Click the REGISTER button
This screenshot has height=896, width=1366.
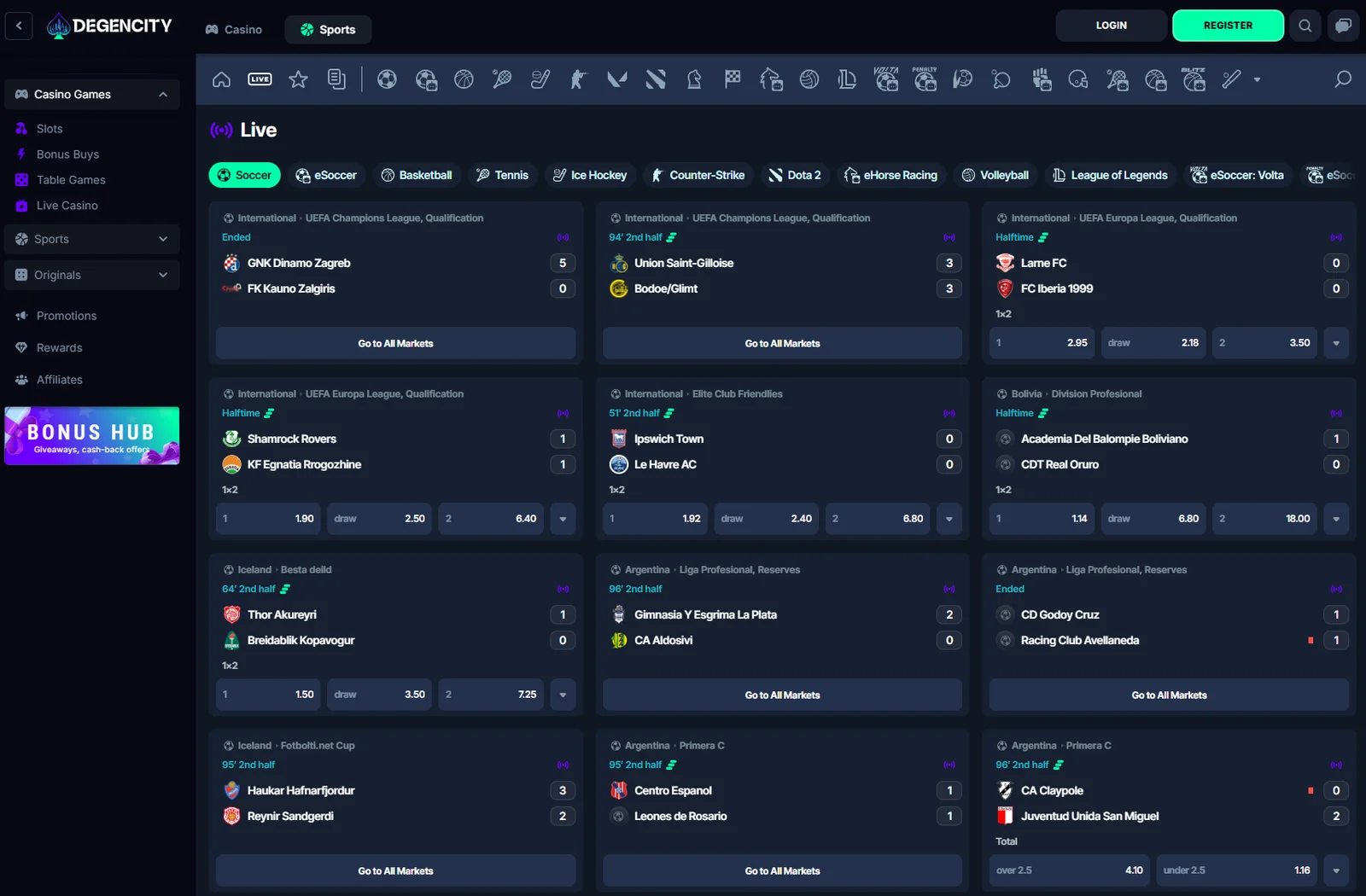coord(1228,26)
